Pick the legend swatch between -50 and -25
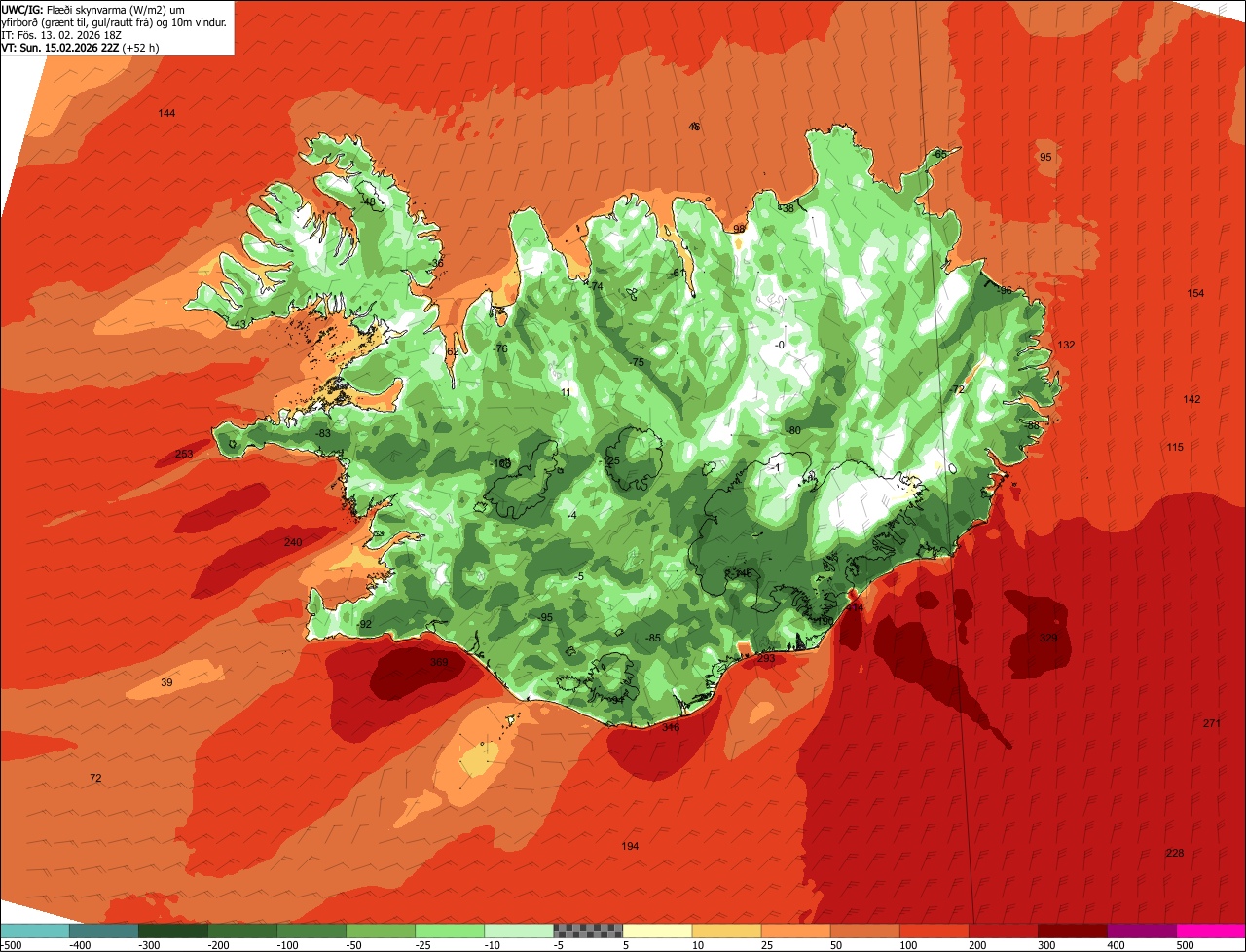Viewport: 1246px width, 952px height. [381, 931]
